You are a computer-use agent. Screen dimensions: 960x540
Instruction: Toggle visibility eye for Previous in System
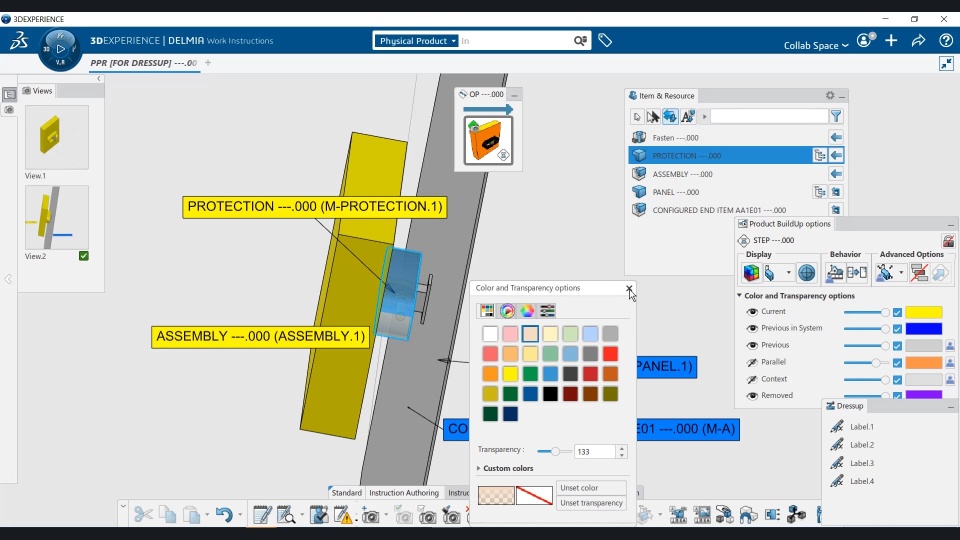[752, 328]
